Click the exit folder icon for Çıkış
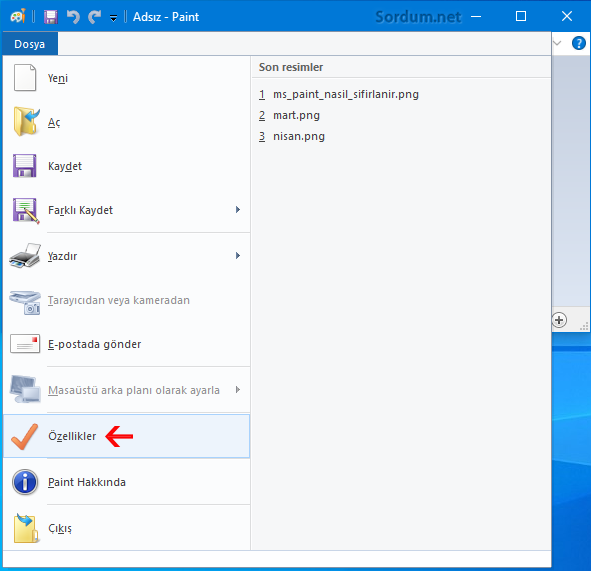This screenshot has height=571, width=591. click(26, 528)
